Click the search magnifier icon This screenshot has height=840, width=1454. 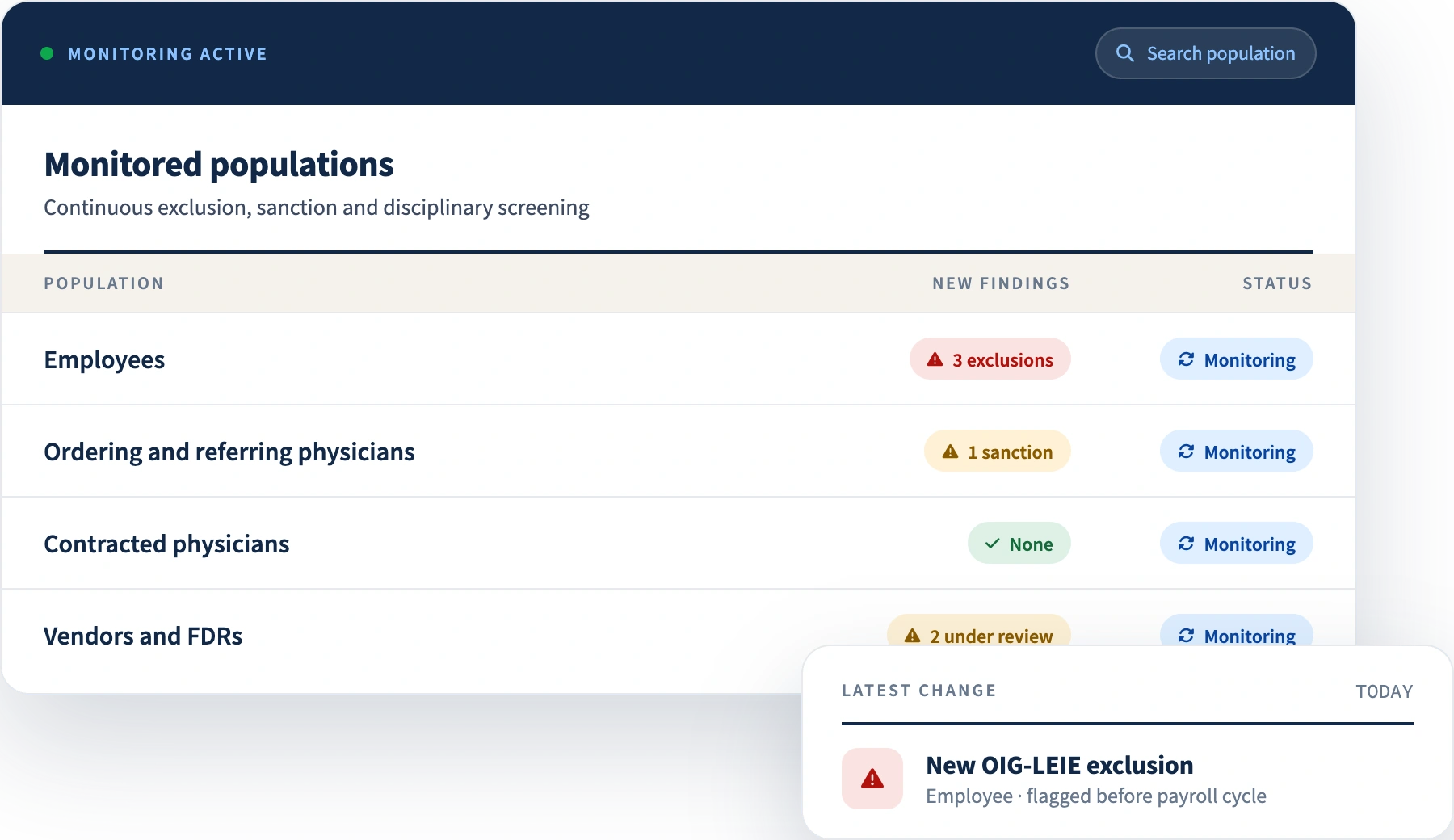tap(1124, 53)
